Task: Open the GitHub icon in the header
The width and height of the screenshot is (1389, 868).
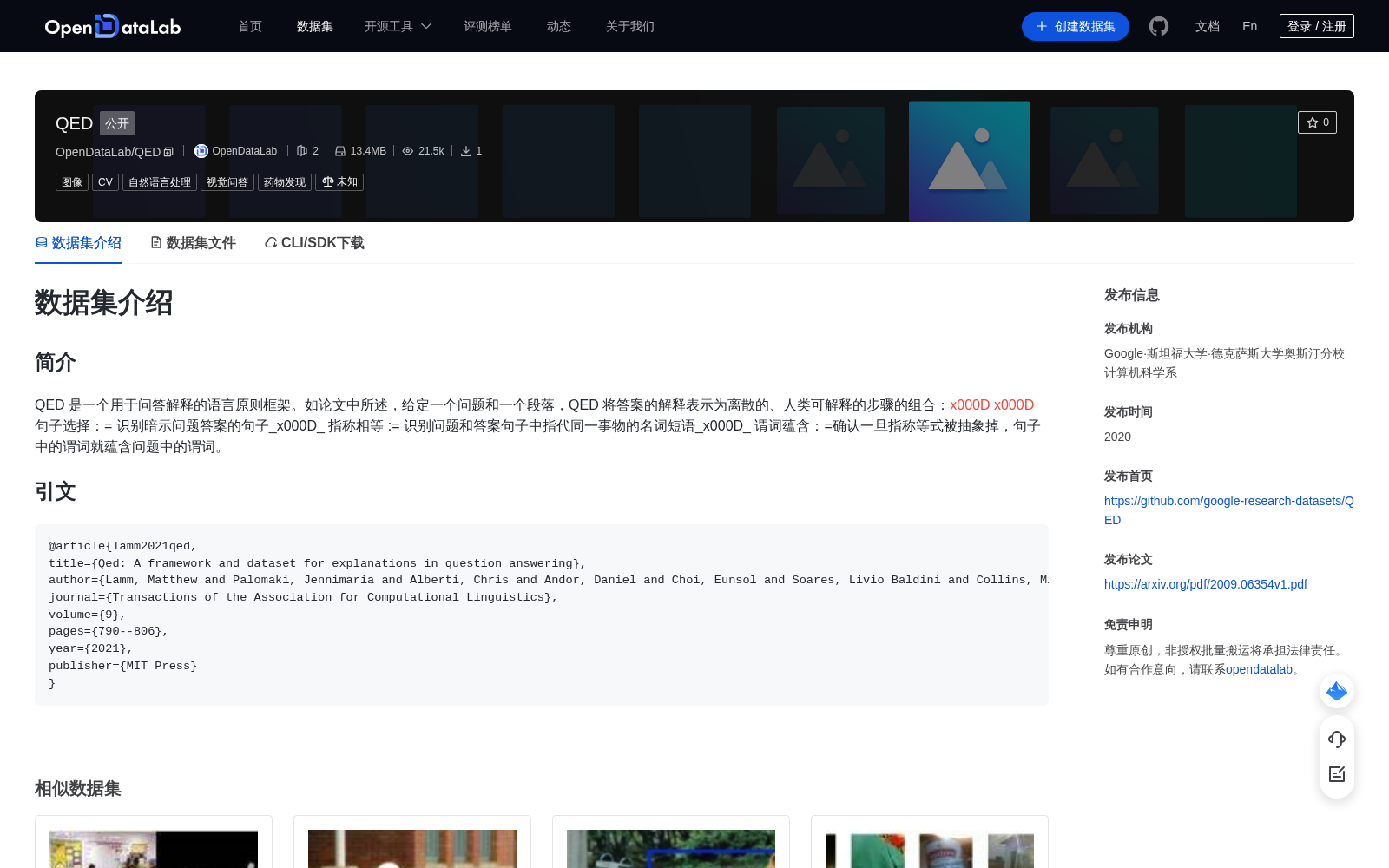Action: (1159, 26)
